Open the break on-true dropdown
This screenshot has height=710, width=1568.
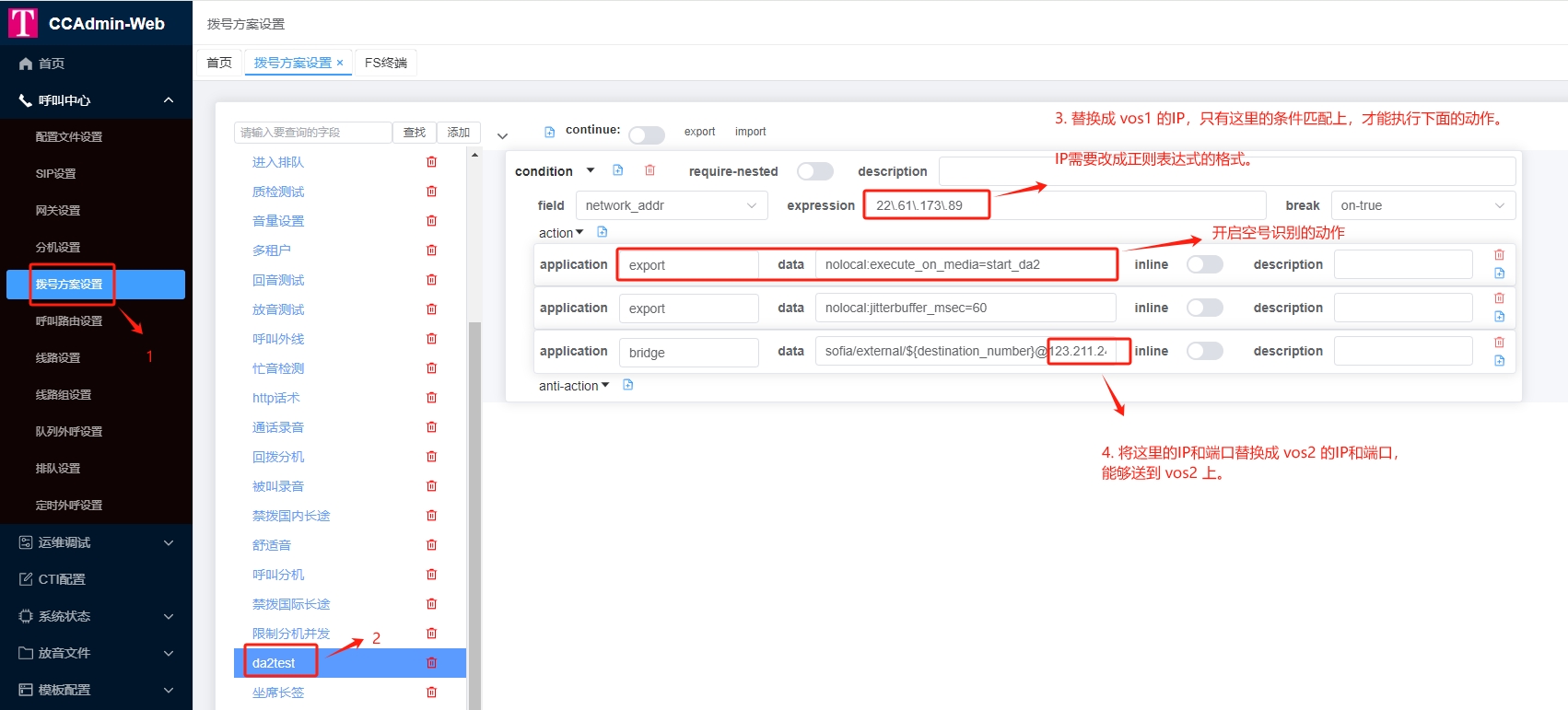pos(1422,205)
